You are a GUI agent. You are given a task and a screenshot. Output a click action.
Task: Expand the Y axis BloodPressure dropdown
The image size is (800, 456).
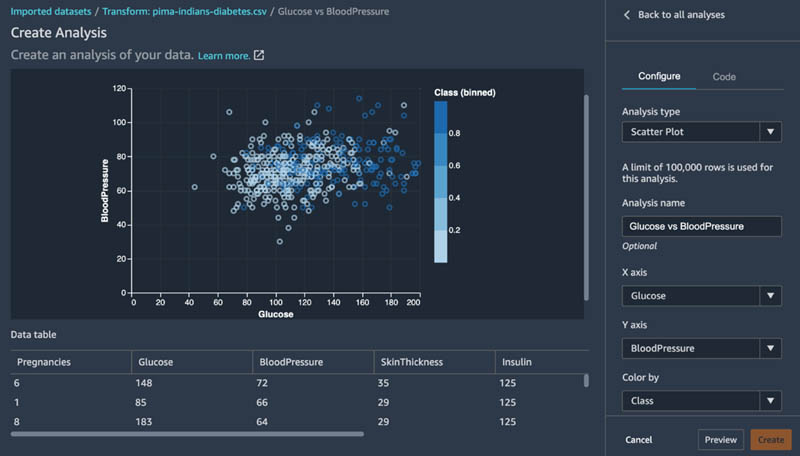point(702,348)
